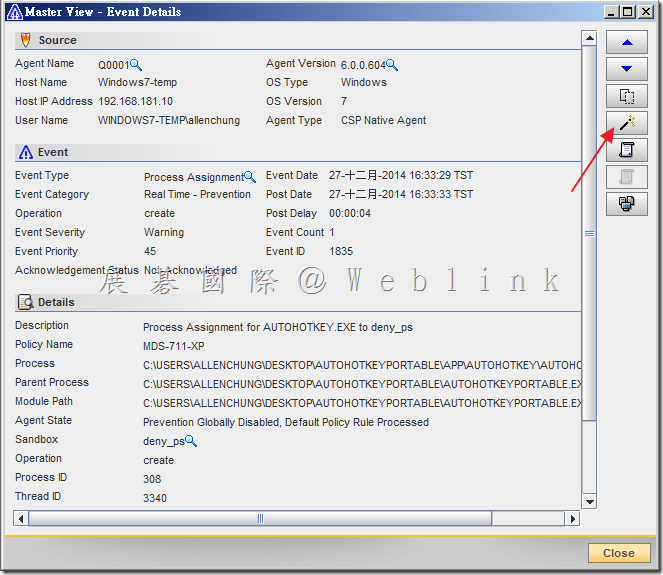This screenshot has width=663, height=575.
Task: Select policy name MDS-711-XP
Action: tap(174, 346)
